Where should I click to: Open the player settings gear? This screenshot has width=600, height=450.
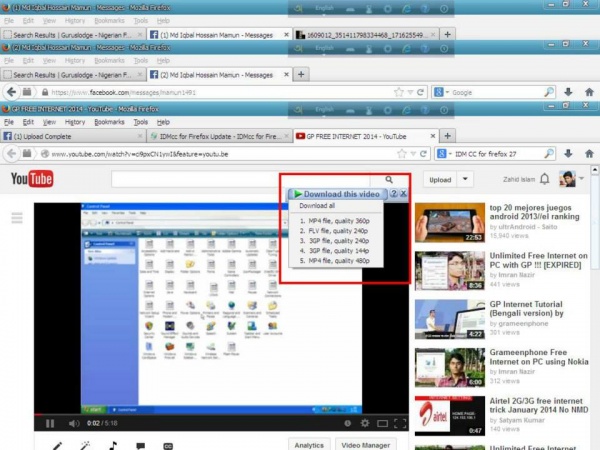click(365, 423)
